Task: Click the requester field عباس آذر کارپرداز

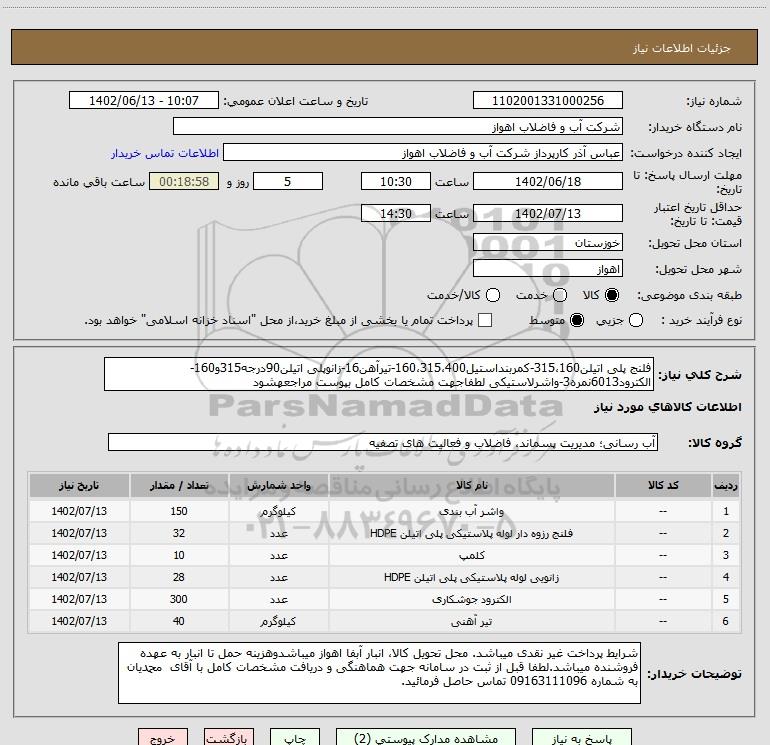Action: pos(423,153)
